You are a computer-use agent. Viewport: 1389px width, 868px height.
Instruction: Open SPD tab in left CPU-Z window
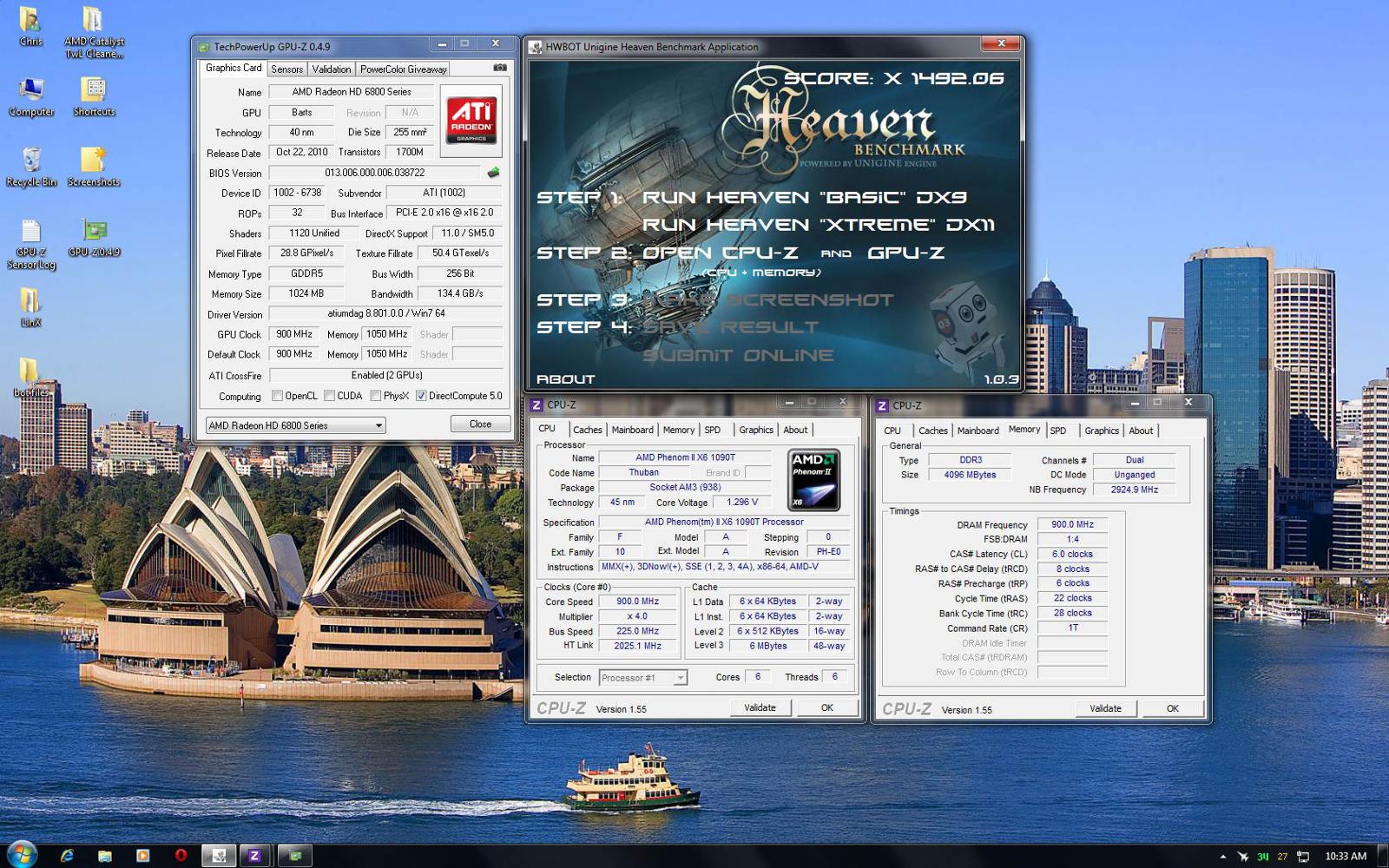click(712, 430)
